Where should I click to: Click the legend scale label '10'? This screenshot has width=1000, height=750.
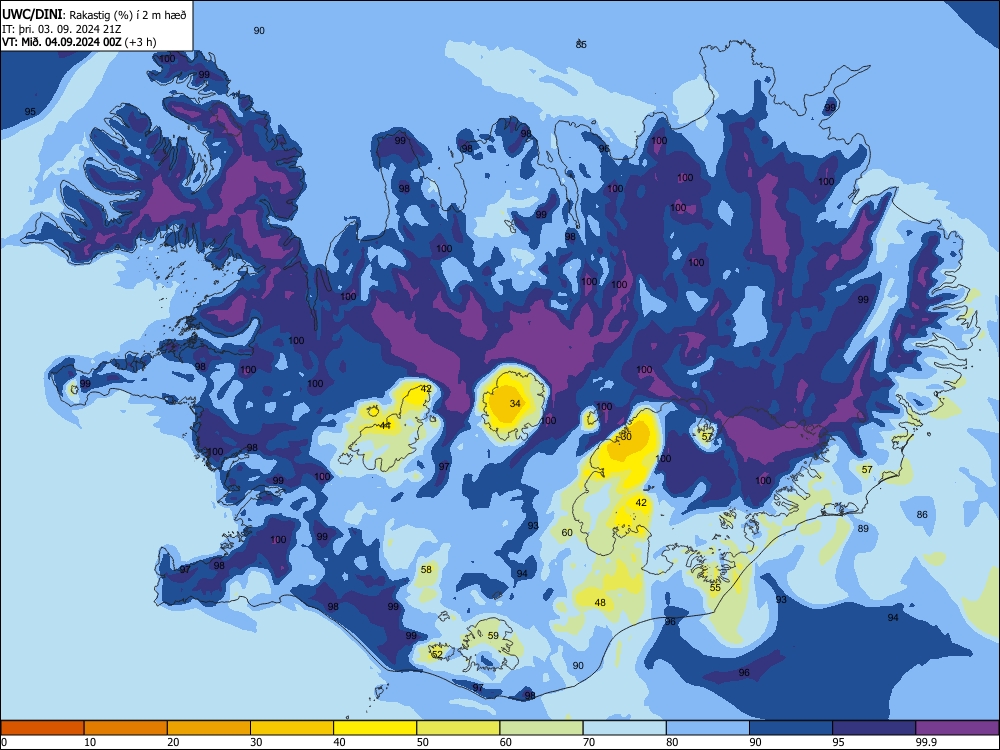[90, 742]
